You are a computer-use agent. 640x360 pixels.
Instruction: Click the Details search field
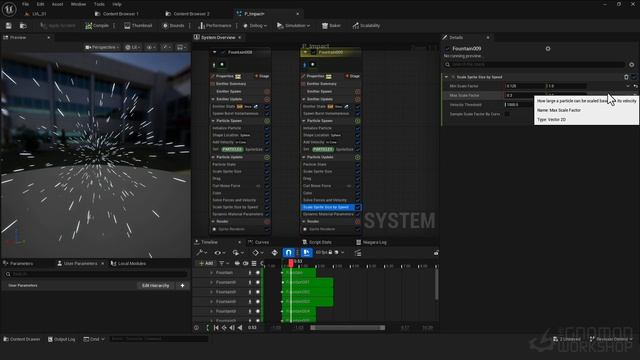(x=535, y=64)
